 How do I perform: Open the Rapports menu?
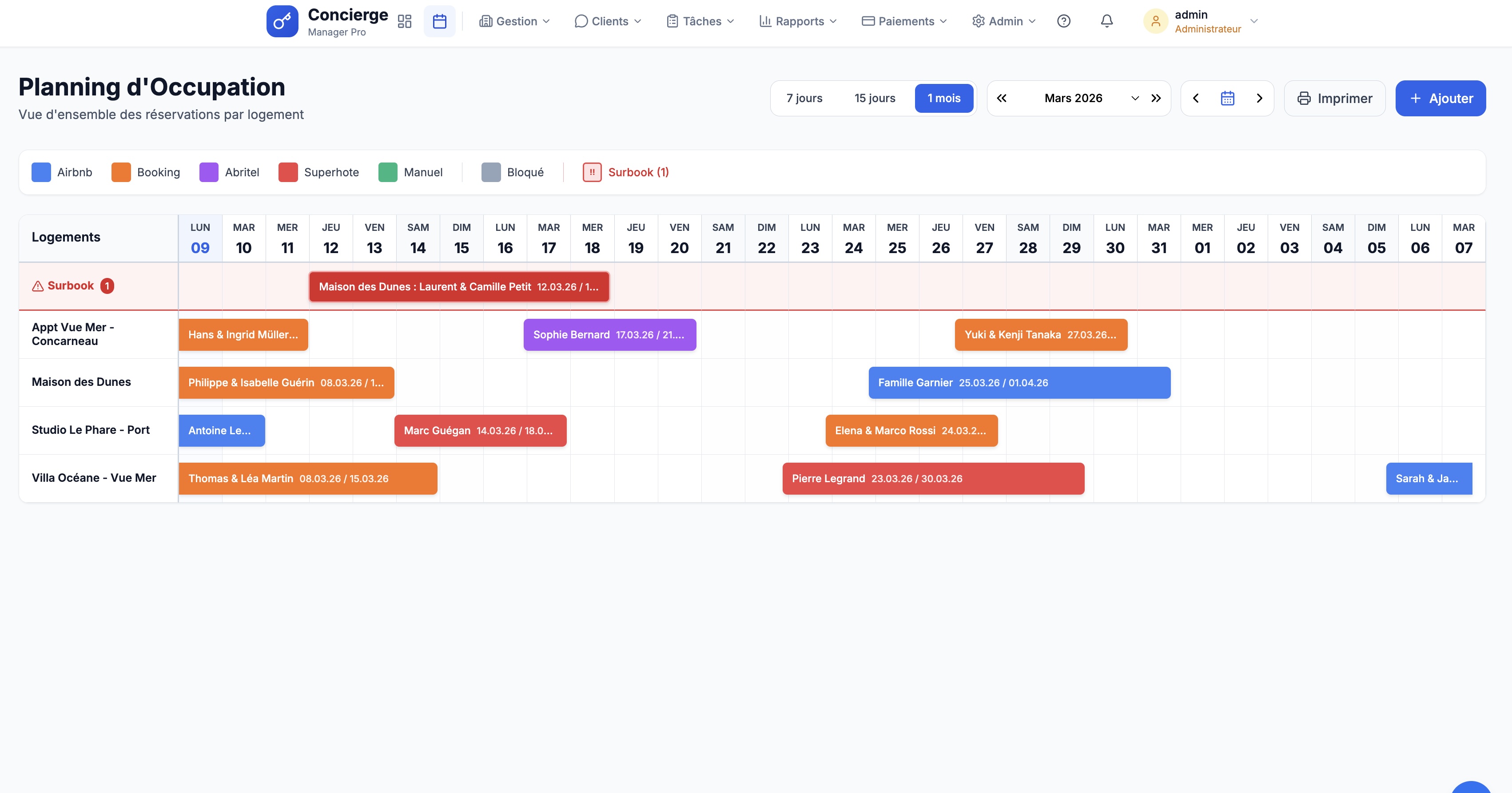point(798,22)
